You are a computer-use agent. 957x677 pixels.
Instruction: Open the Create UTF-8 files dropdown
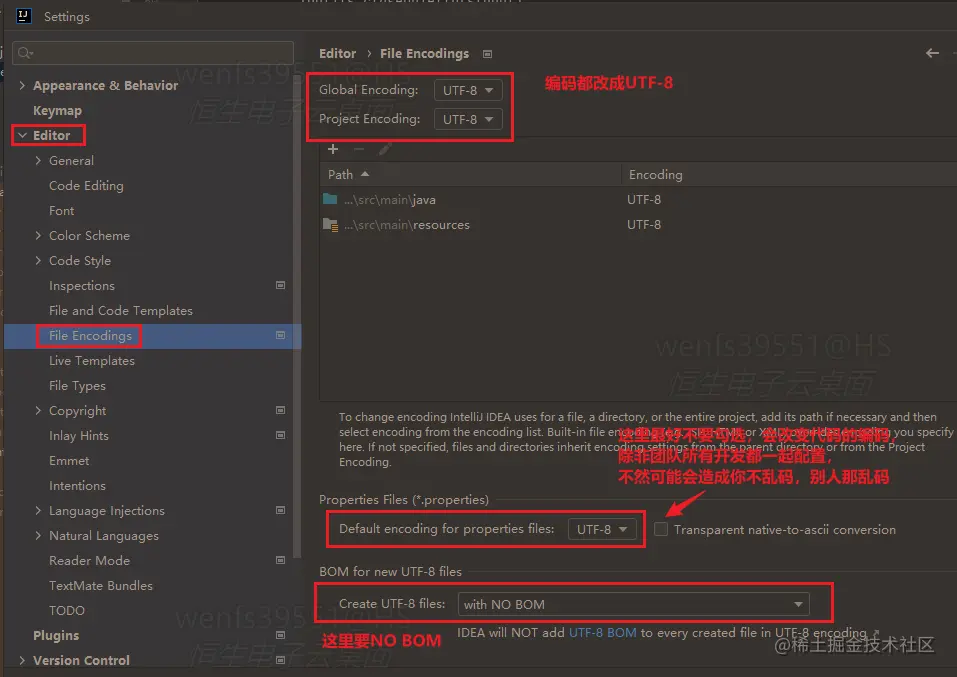tap(634, 604)
